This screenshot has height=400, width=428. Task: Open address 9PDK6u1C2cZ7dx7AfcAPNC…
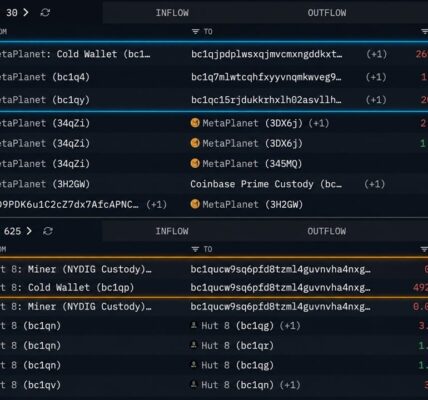(69, 204)
